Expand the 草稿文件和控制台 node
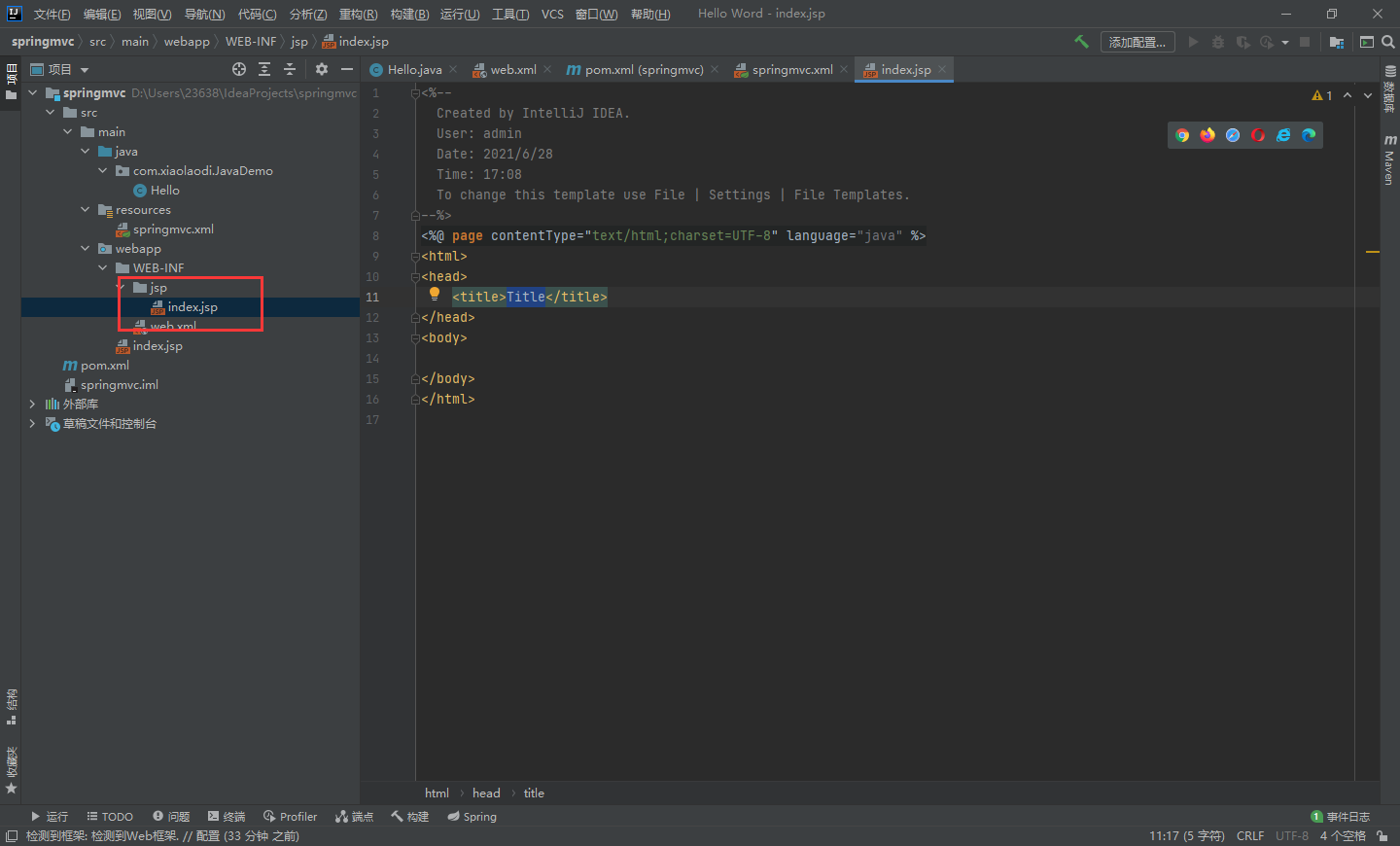The image size is (1400, 846). pos(33,424)
